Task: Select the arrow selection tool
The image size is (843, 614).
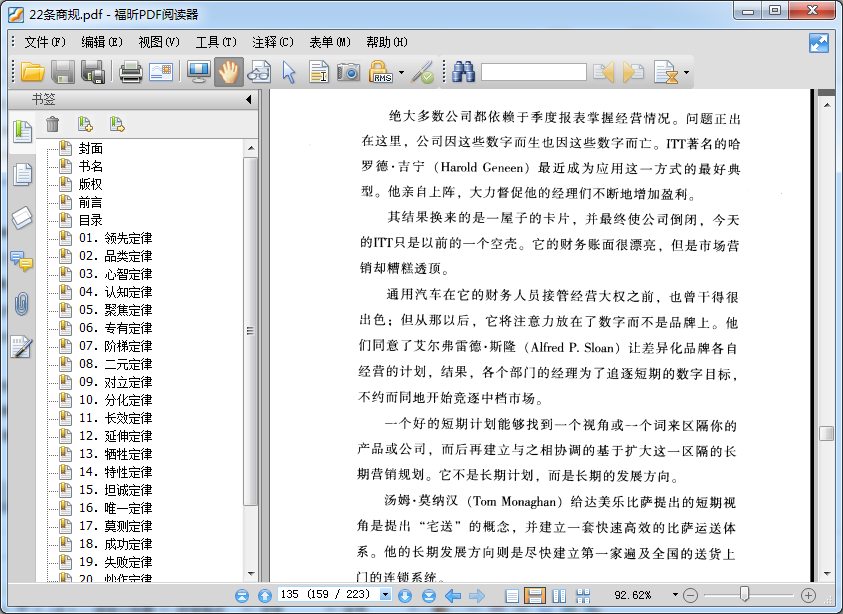Action: 289,72
